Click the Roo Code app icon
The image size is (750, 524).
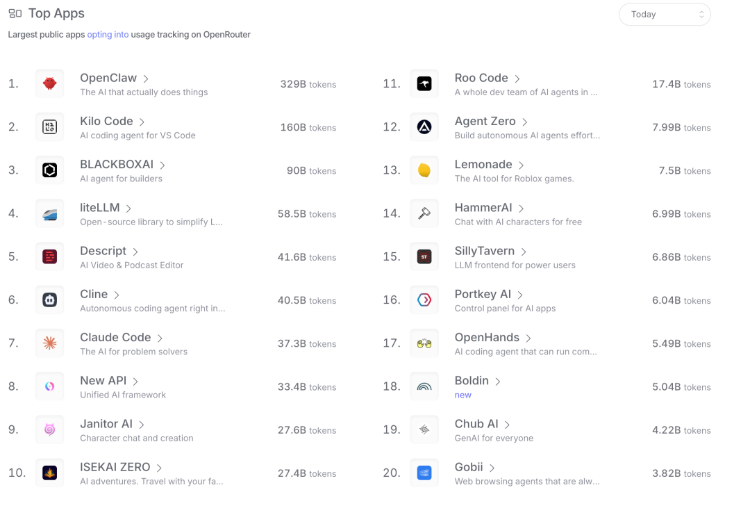[x=424, y=84]
